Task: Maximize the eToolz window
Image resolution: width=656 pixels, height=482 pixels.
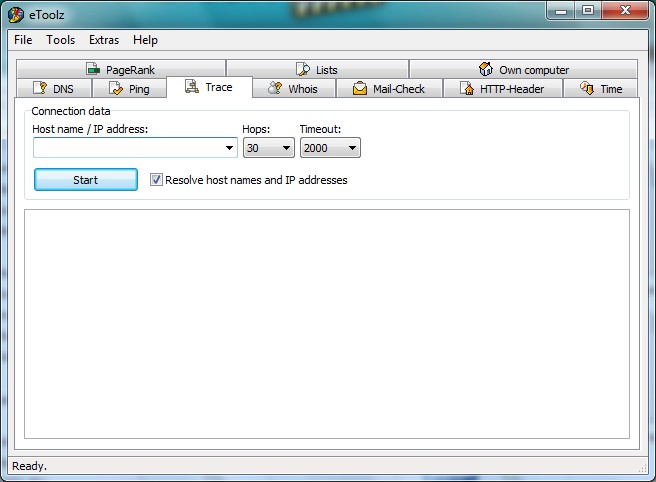Action: point(588,11)
